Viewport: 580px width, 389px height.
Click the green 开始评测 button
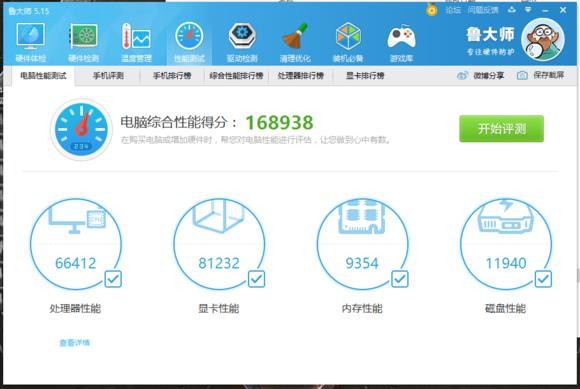click(x=501, y=129)
